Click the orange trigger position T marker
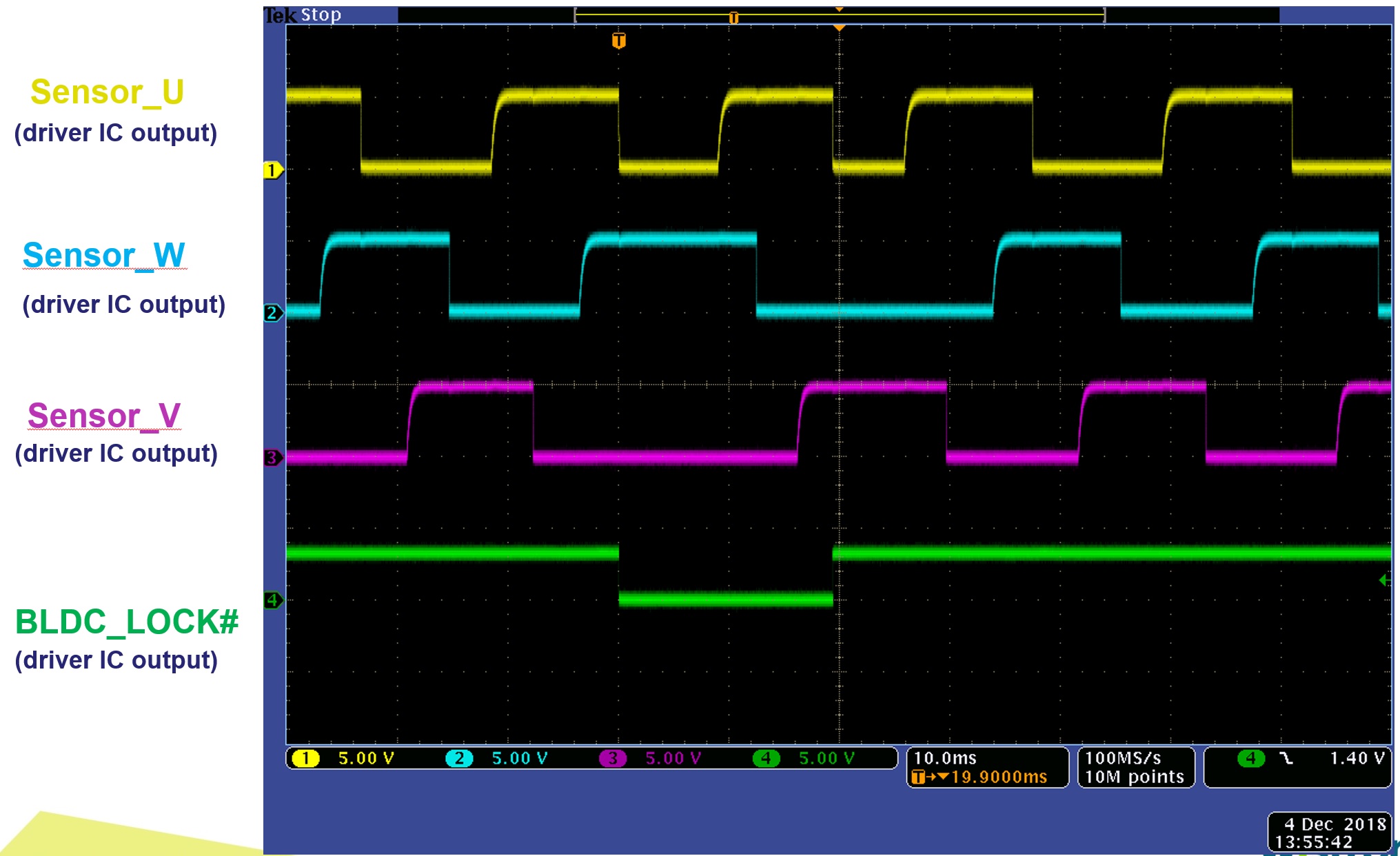The image size is (1400, 856). (618, 41)
